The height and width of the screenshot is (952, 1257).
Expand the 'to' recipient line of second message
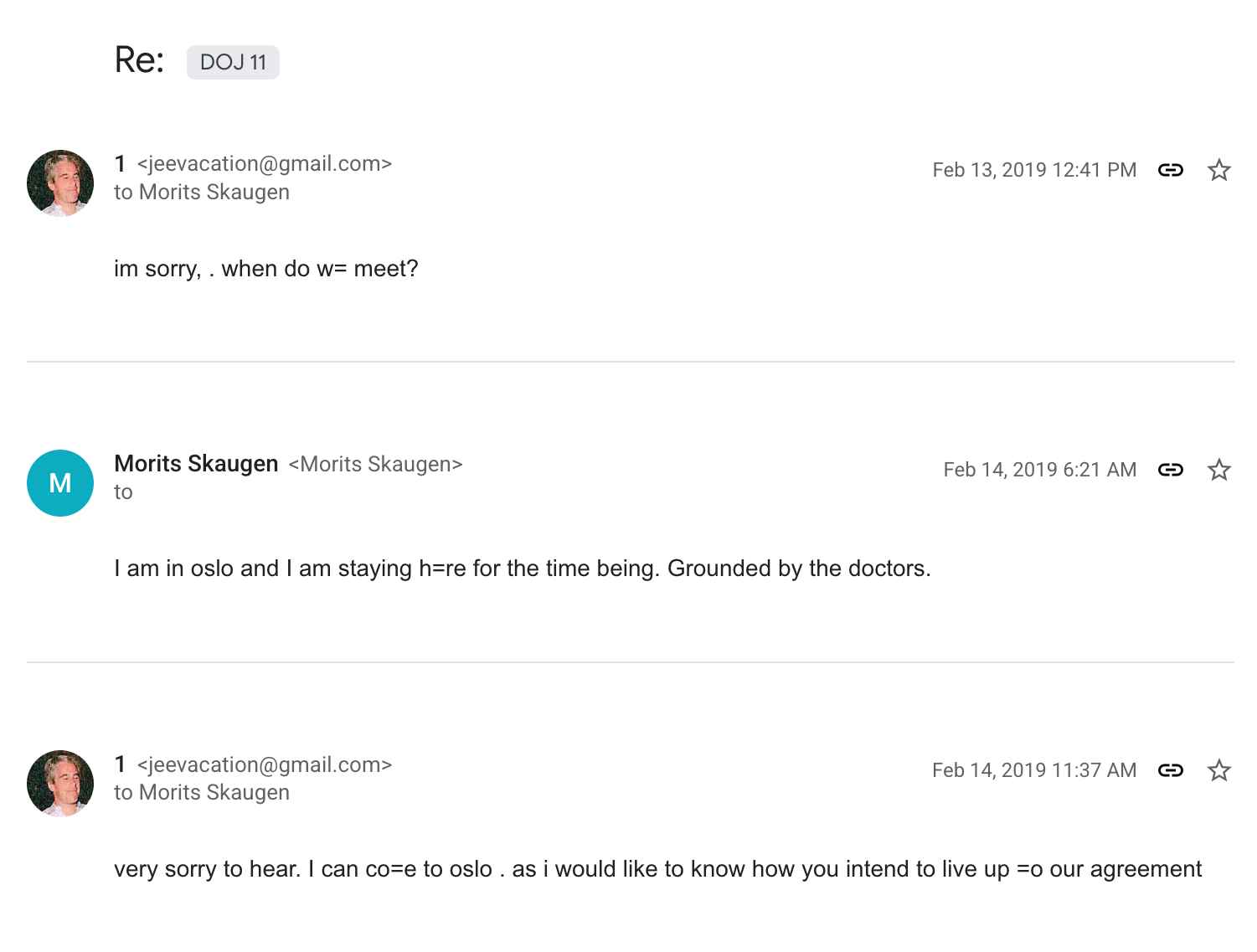click(123, 492)
